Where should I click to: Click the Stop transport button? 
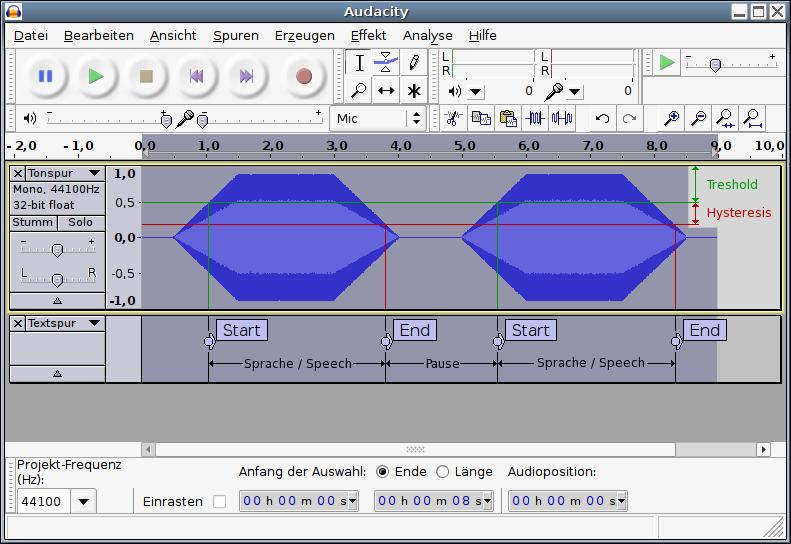tap(146, 76)
